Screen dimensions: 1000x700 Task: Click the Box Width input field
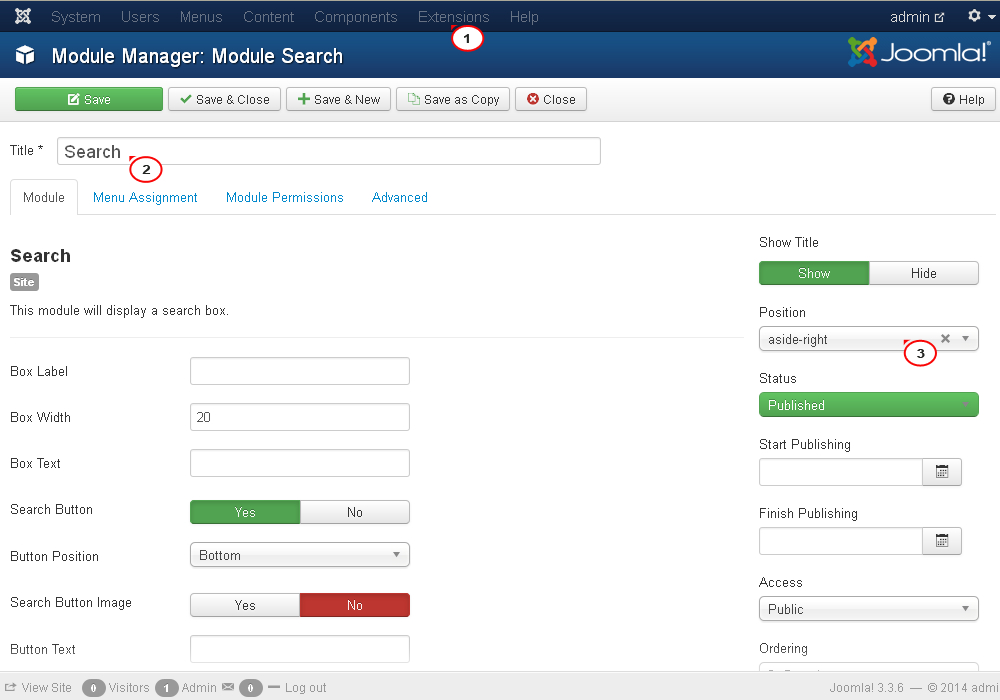point(299,417)
